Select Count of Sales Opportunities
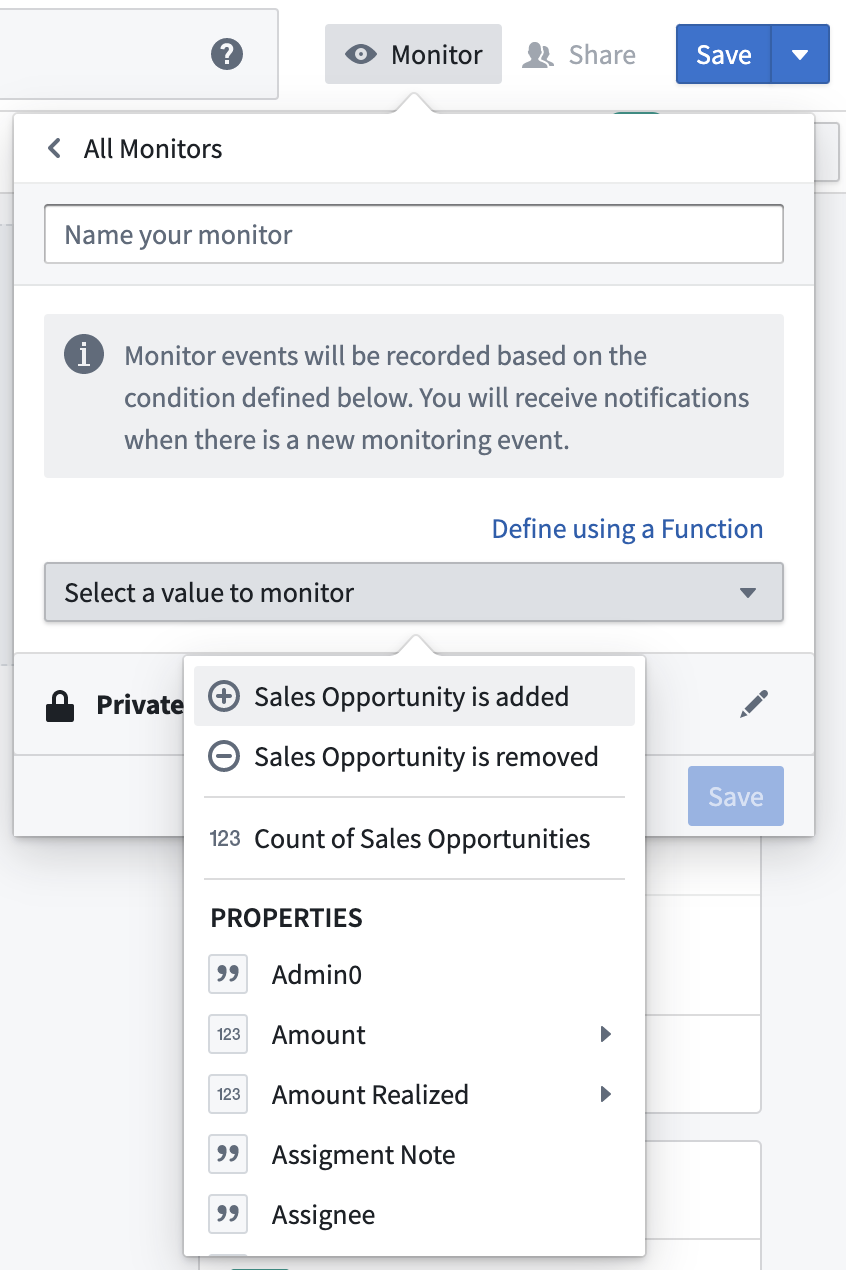This screenshot has width=846, height=1270. pyautogui.click(x=414, y=838)
